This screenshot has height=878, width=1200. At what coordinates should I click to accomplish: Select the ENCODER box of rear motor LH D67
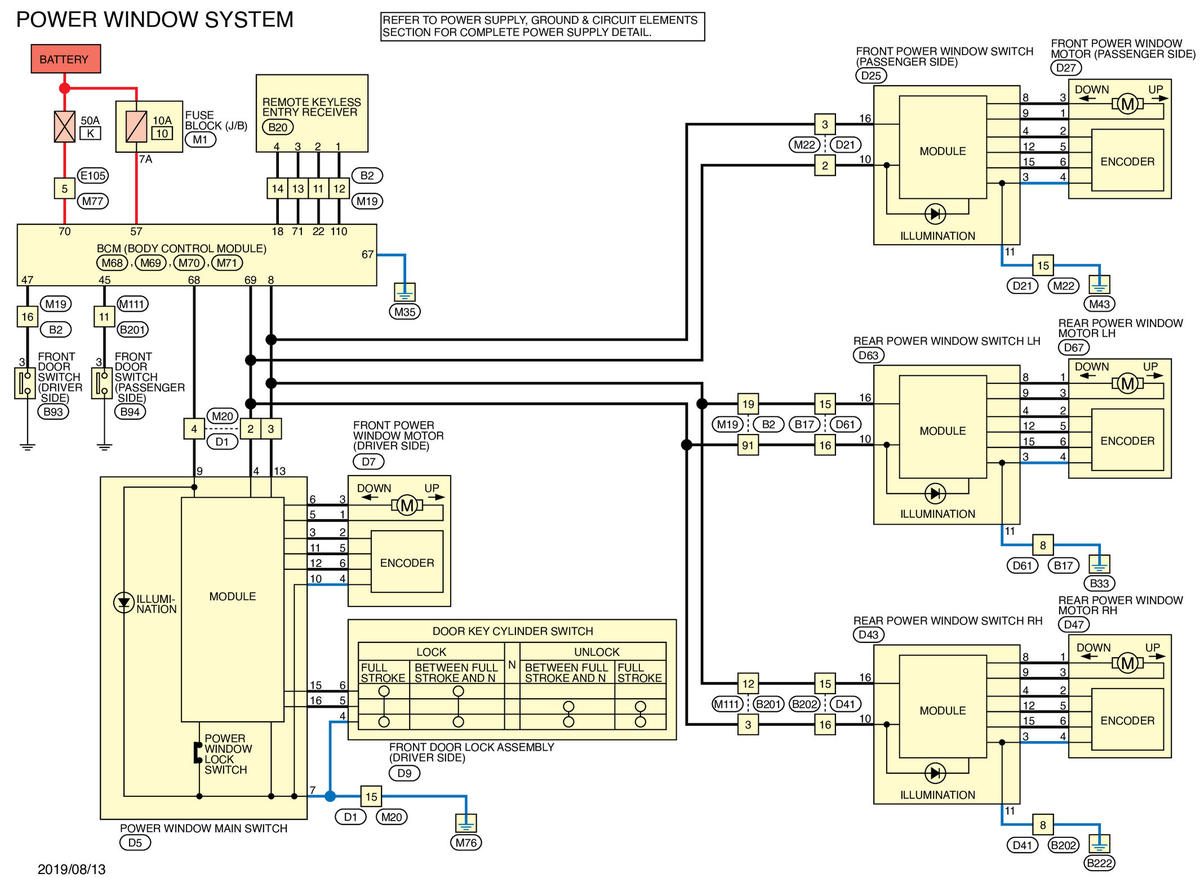(1128, 441)
